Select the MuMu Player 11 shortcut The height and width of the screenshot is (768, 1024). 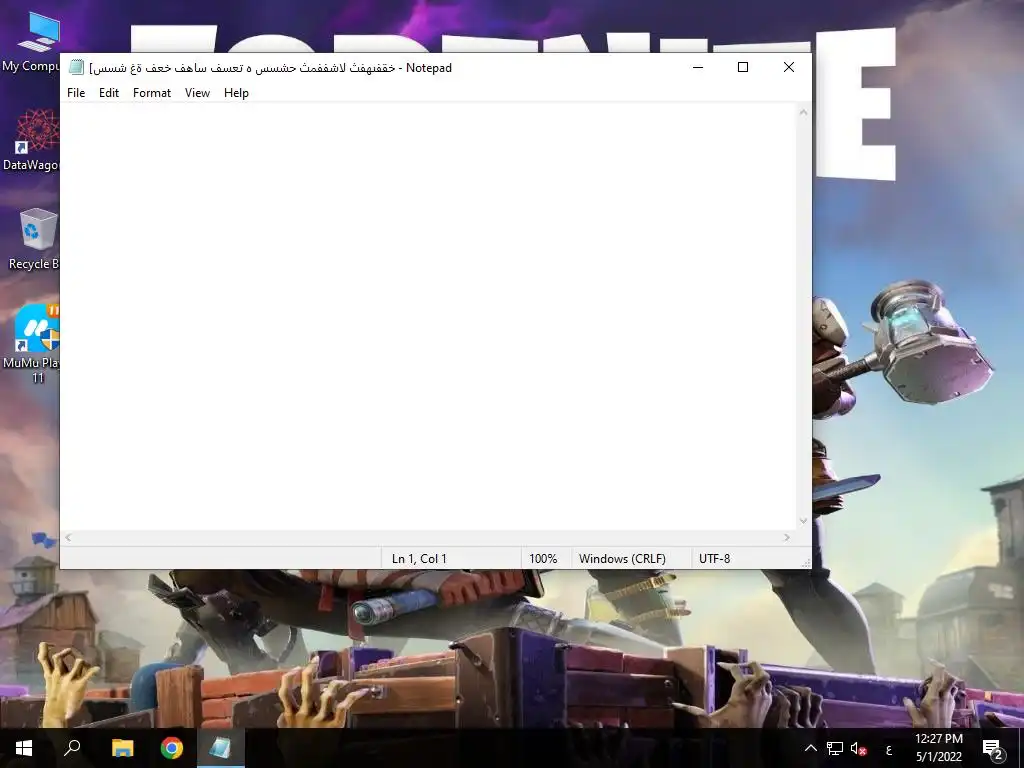pos(31,344)
